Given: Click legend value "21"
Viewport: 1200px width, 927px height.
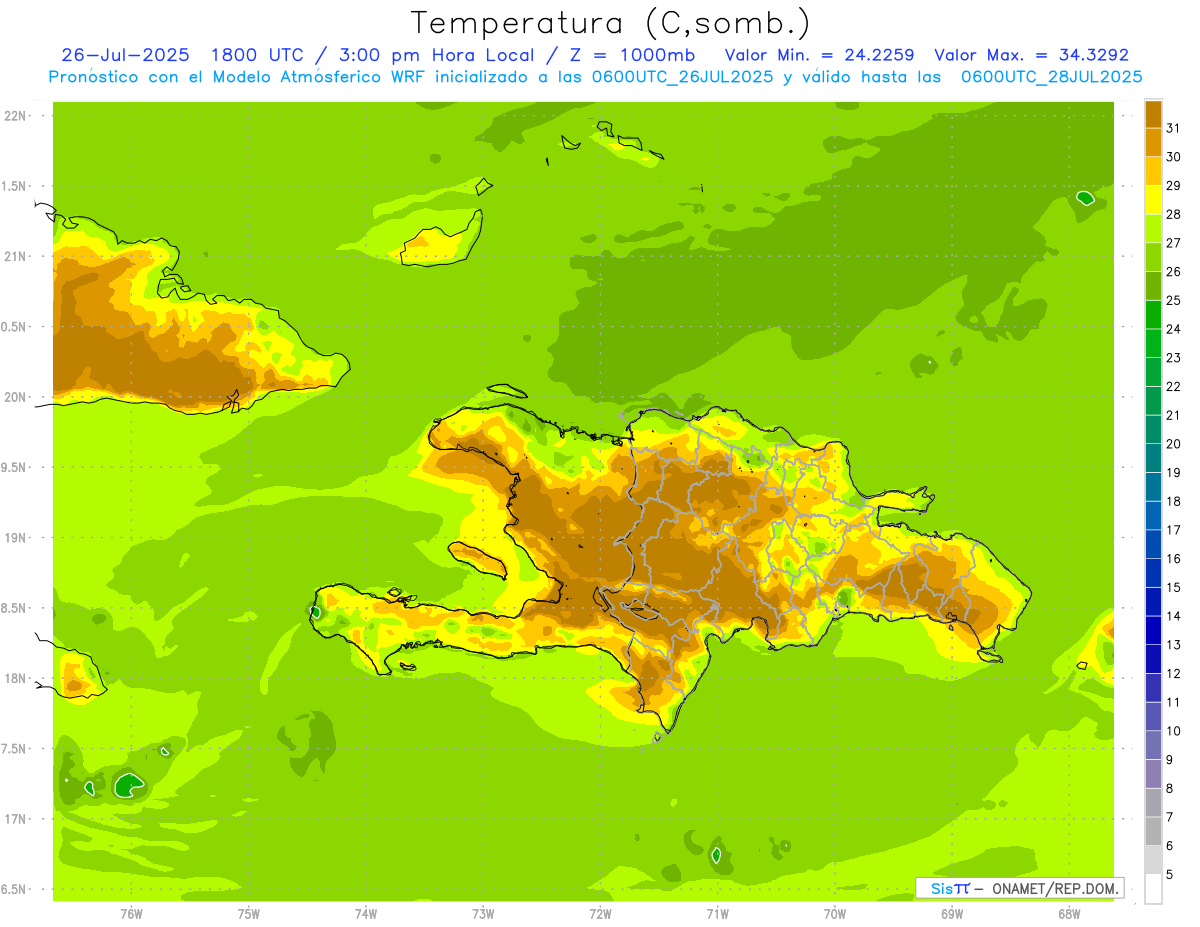Looking at the screenshot, I should pyautogui.click(x=1173, y=415).
